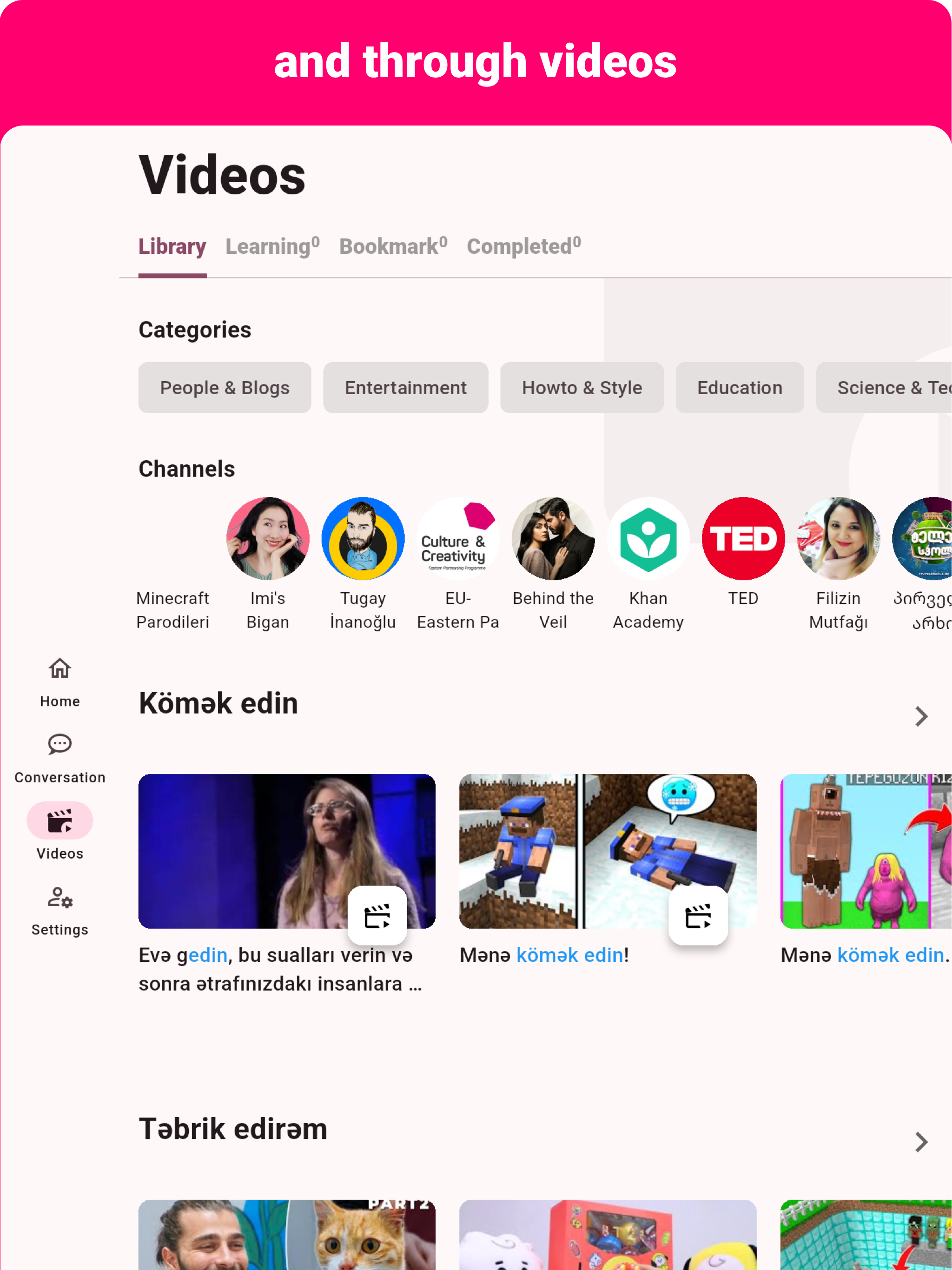Click the 'TED' channel name label
This screenshot has width=952, height=1270.
click(743, 598)
